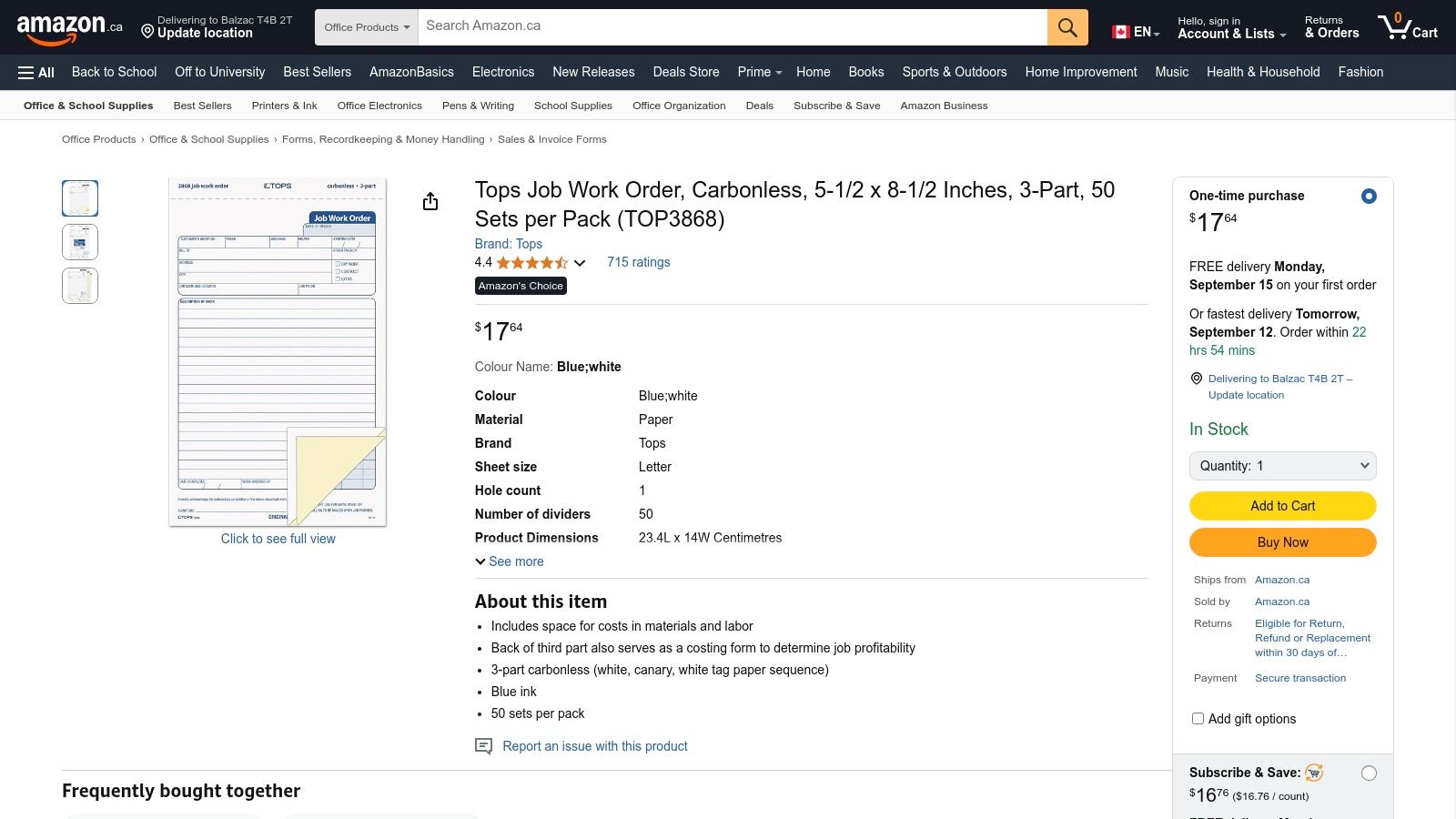Select the One-time purchase radio button
The height and width of the screenshot is (819, 1456).
pyautogui.click(x=1369, y=197)
